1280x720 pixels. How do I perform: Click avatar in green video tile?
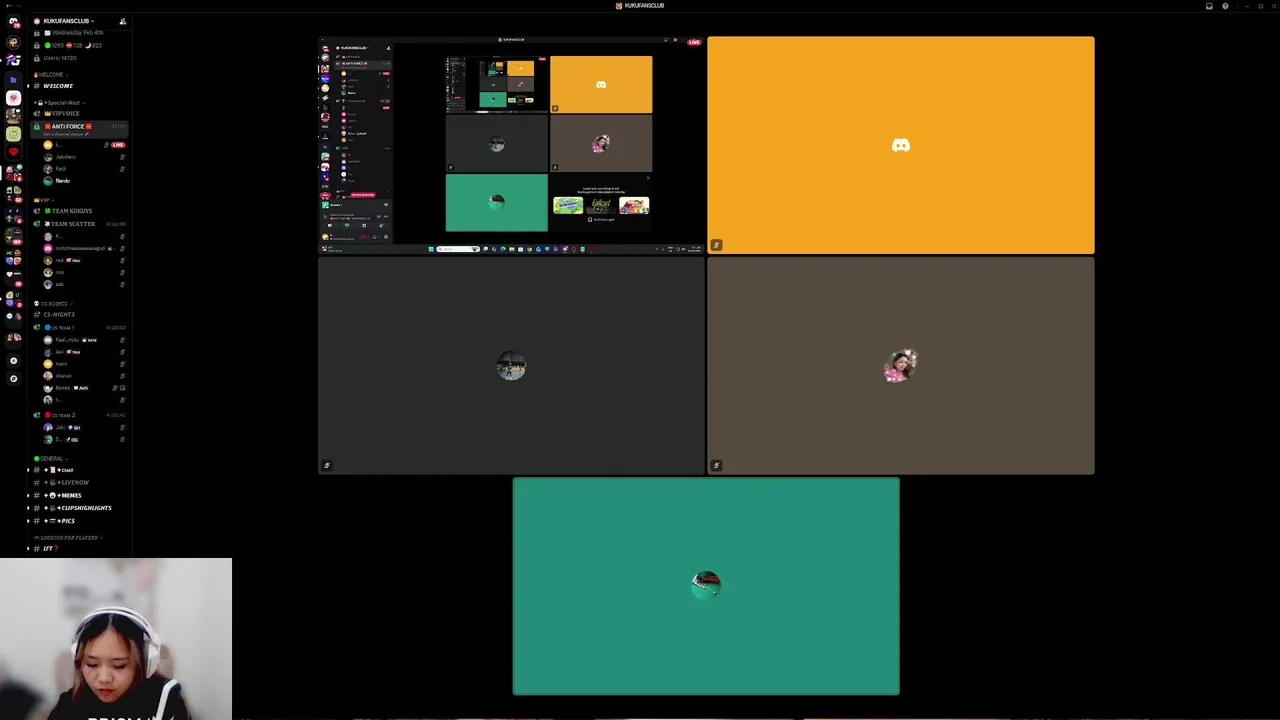[706, 585]
